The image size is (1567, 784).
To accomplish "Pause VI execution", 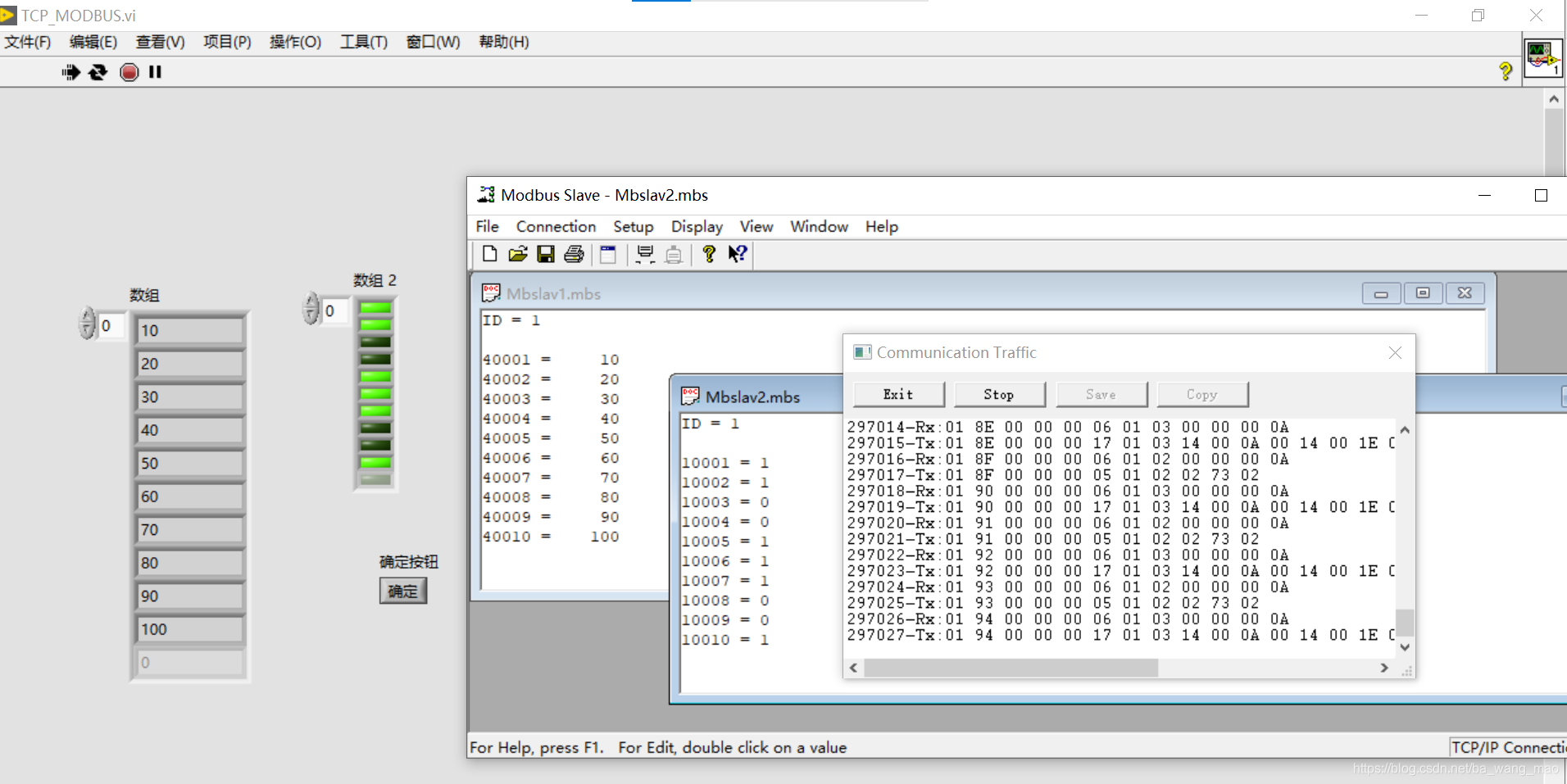I will (x=155, y=72).
